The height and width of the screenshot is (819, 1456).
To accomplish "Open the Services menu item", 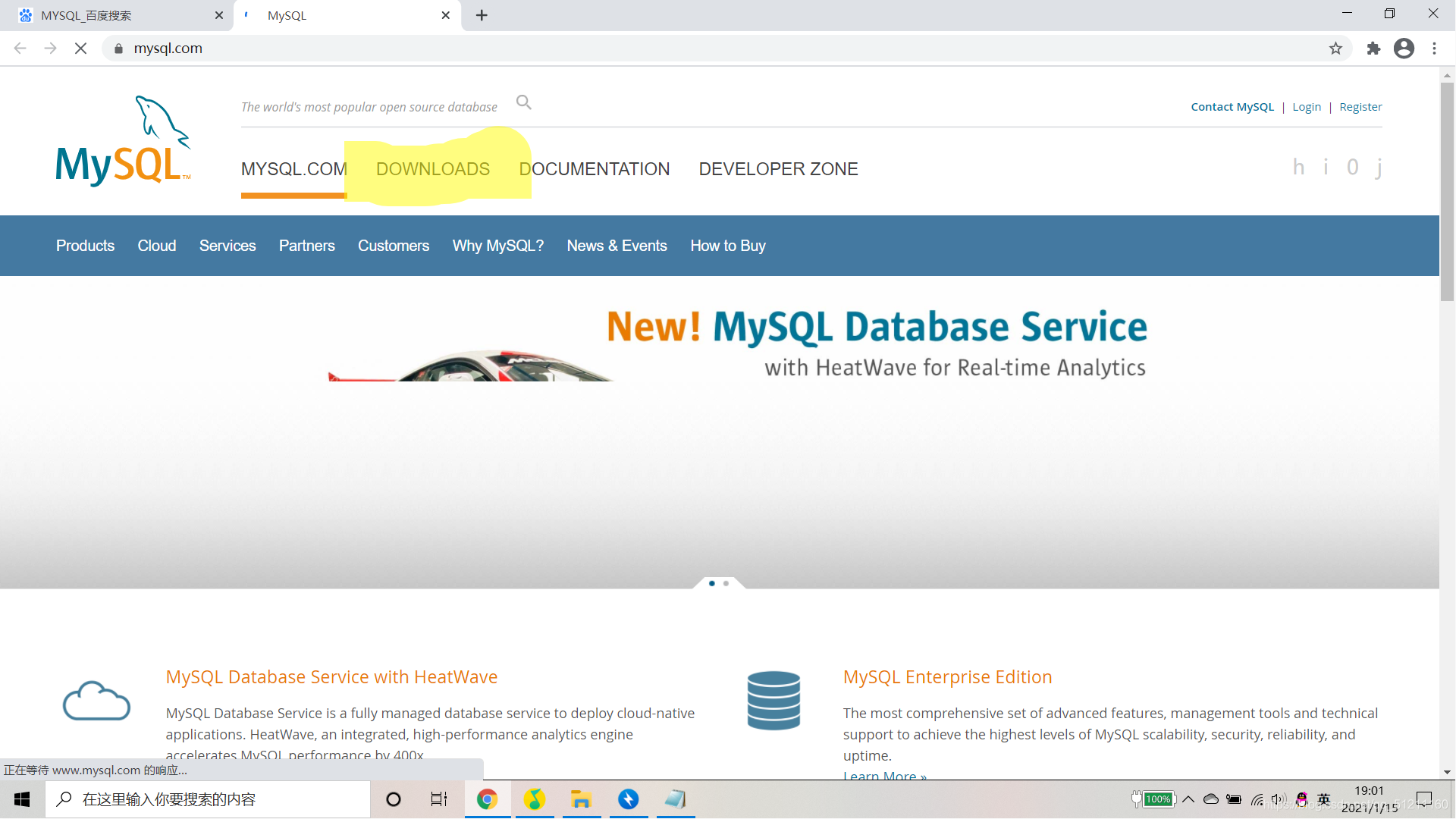I will pyautogui.click(x=227, y=246).
